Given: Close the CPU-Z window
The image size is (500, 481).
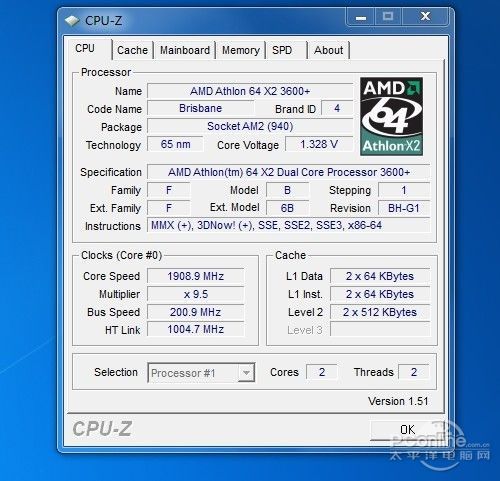Looking at the screenshot, I should (x=425, y=17).
